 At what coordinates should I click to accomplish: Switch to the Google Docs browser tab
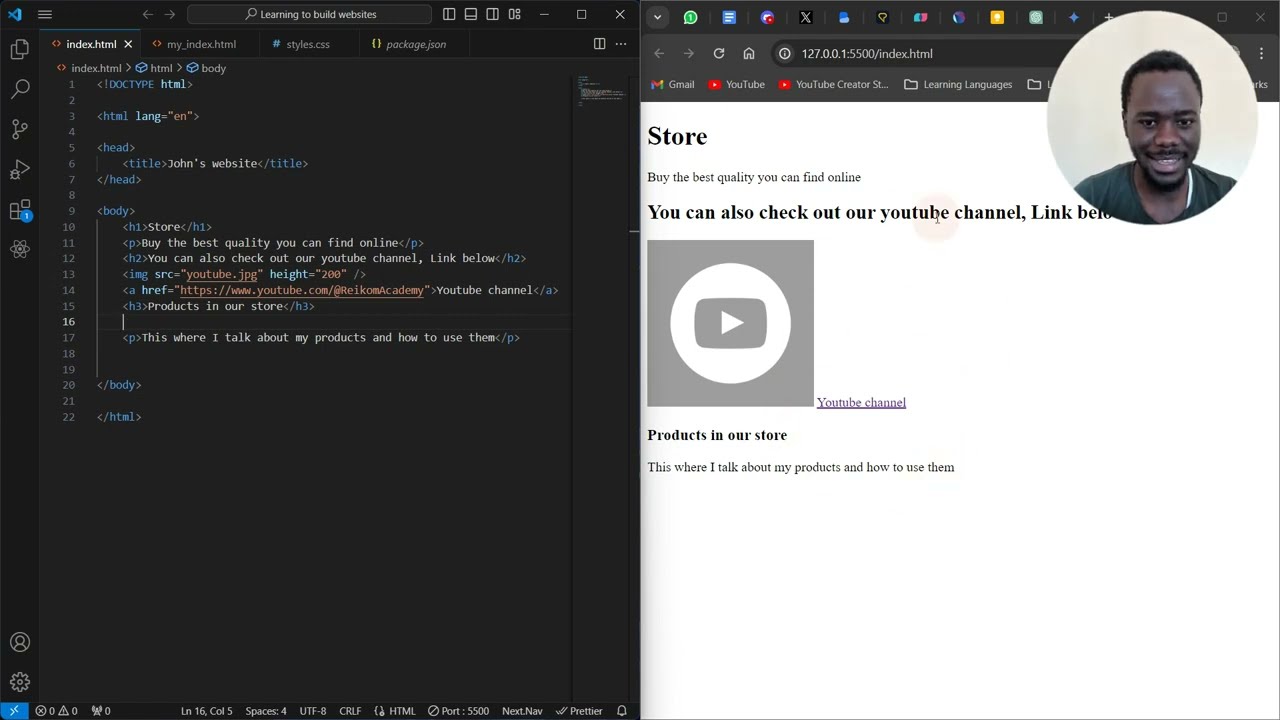pyautogui.click(x=729, y=17)
